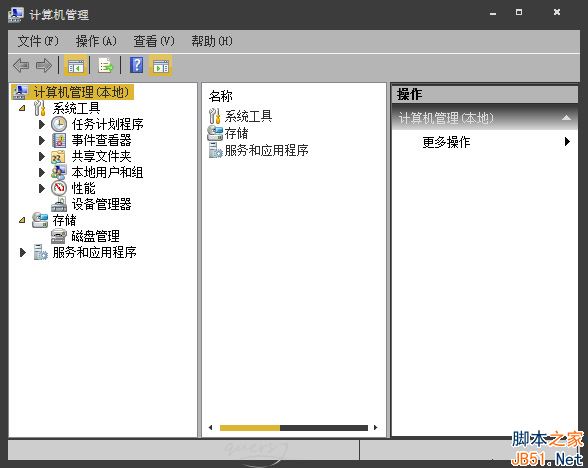Expand the Shared Folders (共享文件夹) node
Screen dimensions: 588x468
[42, 156]
